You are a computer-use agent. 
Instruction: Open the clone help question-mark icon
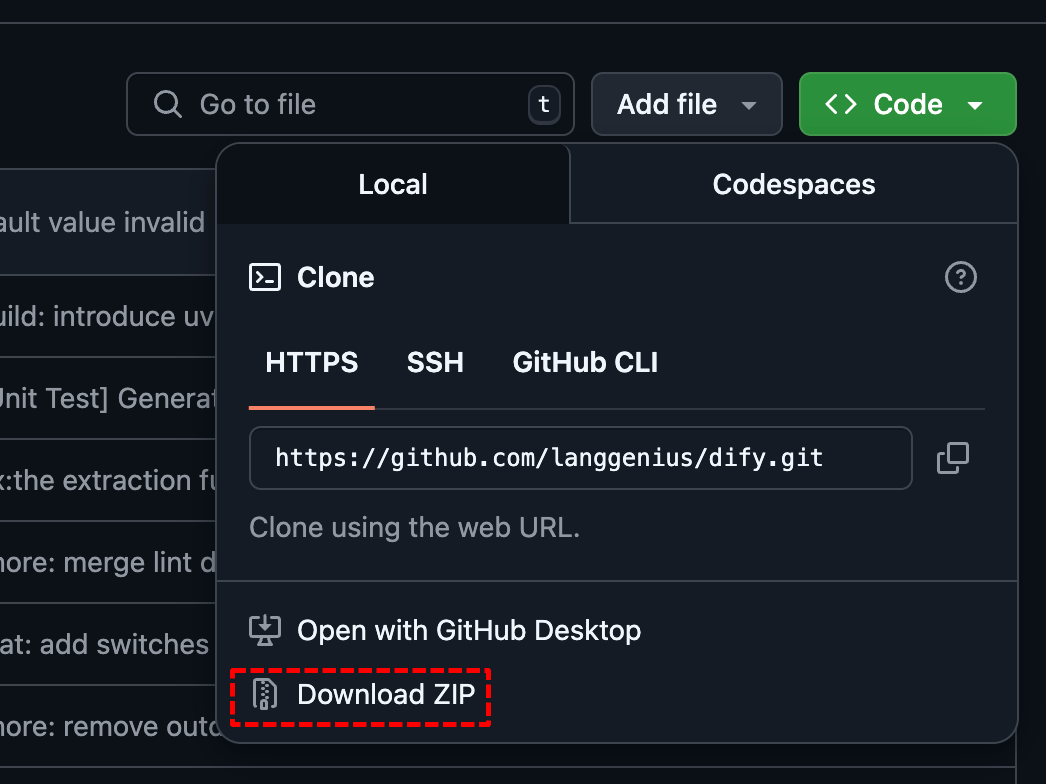(x=961, y=277)
